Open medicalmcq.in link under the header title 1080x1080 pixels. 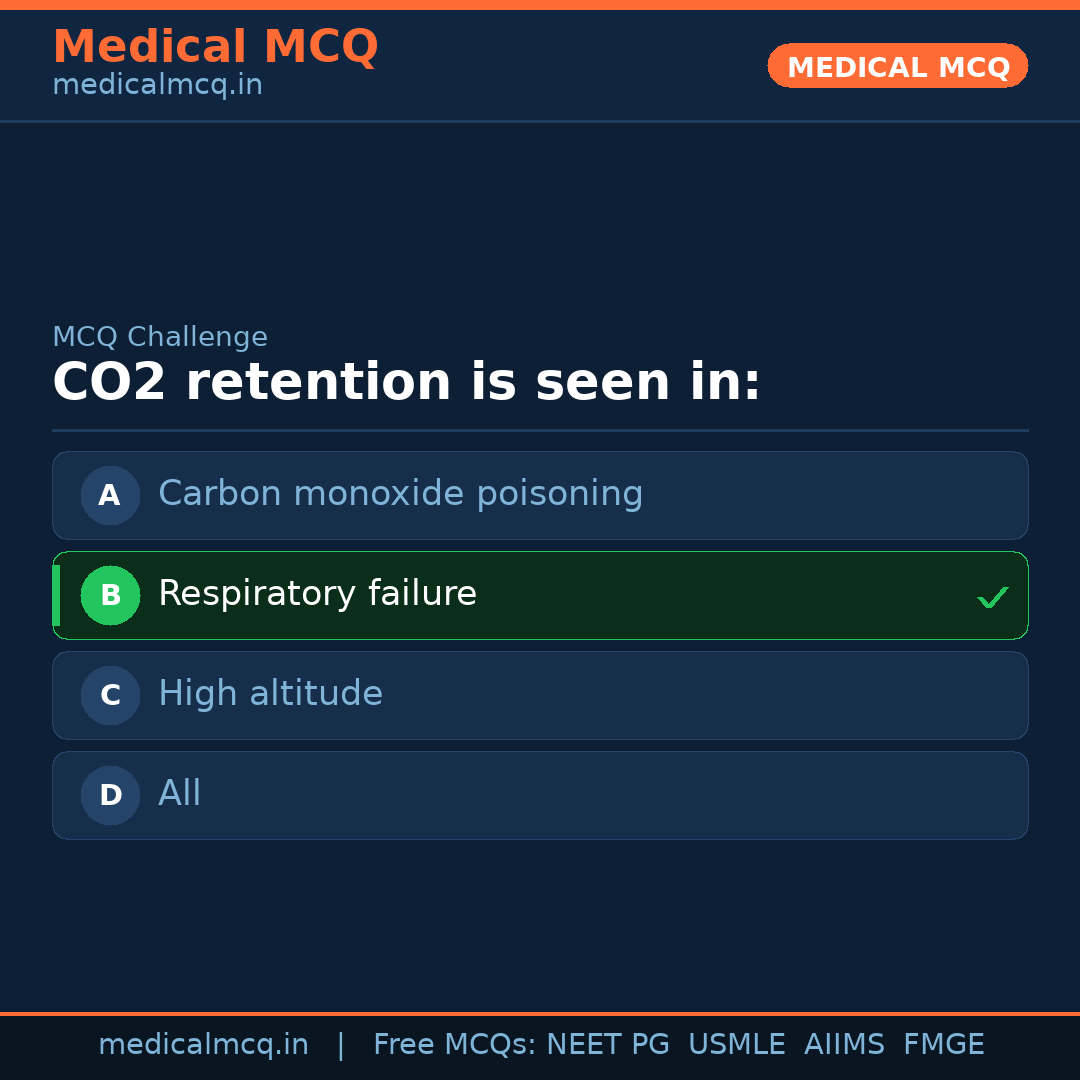157,86
